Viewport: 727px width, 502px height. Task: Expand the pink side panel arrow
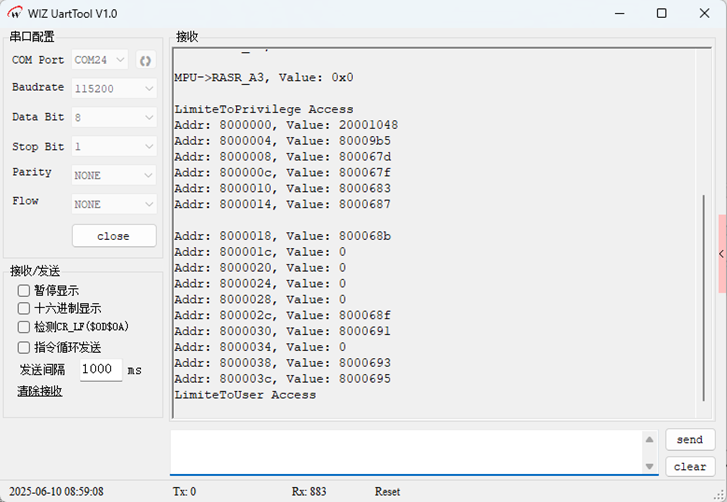[x=722, y=255]
